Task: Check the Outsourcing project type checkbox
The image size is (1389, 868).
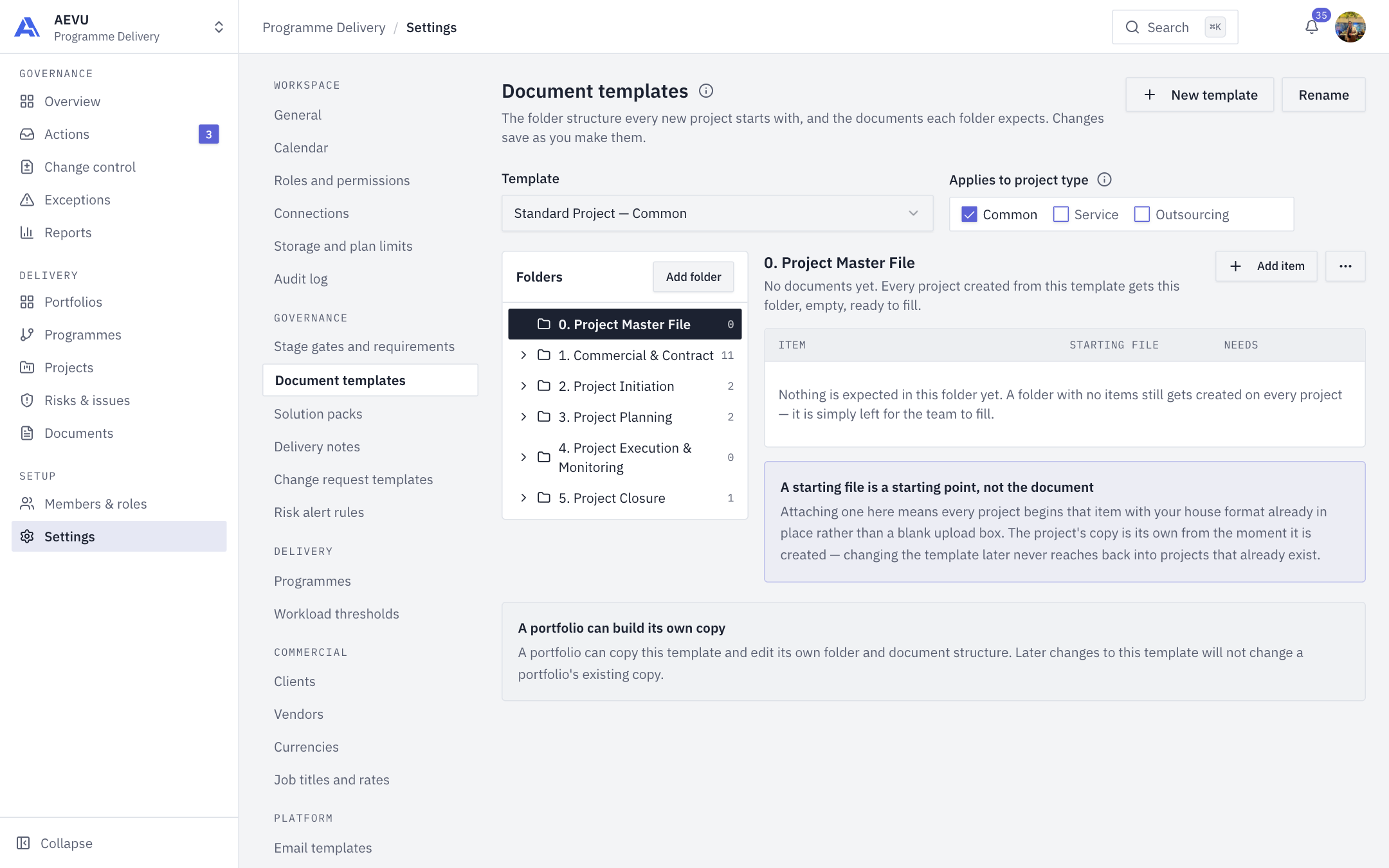Action: tap(1142, 215)
